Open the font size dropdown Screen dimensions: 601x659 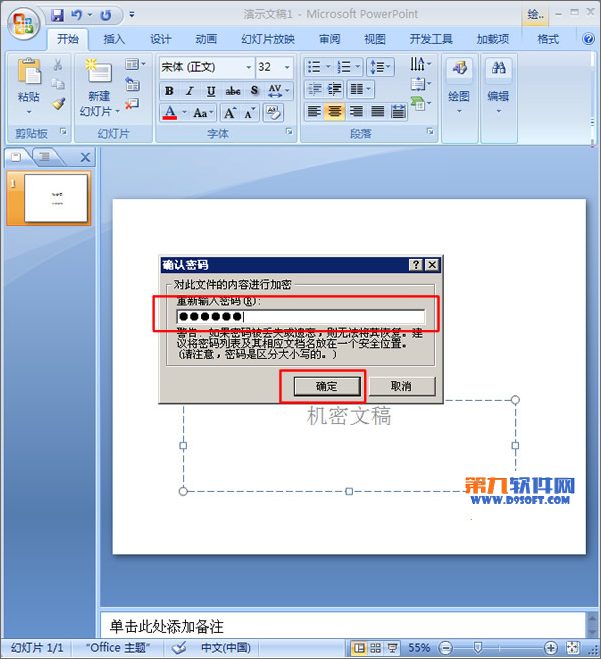(287, 67)
